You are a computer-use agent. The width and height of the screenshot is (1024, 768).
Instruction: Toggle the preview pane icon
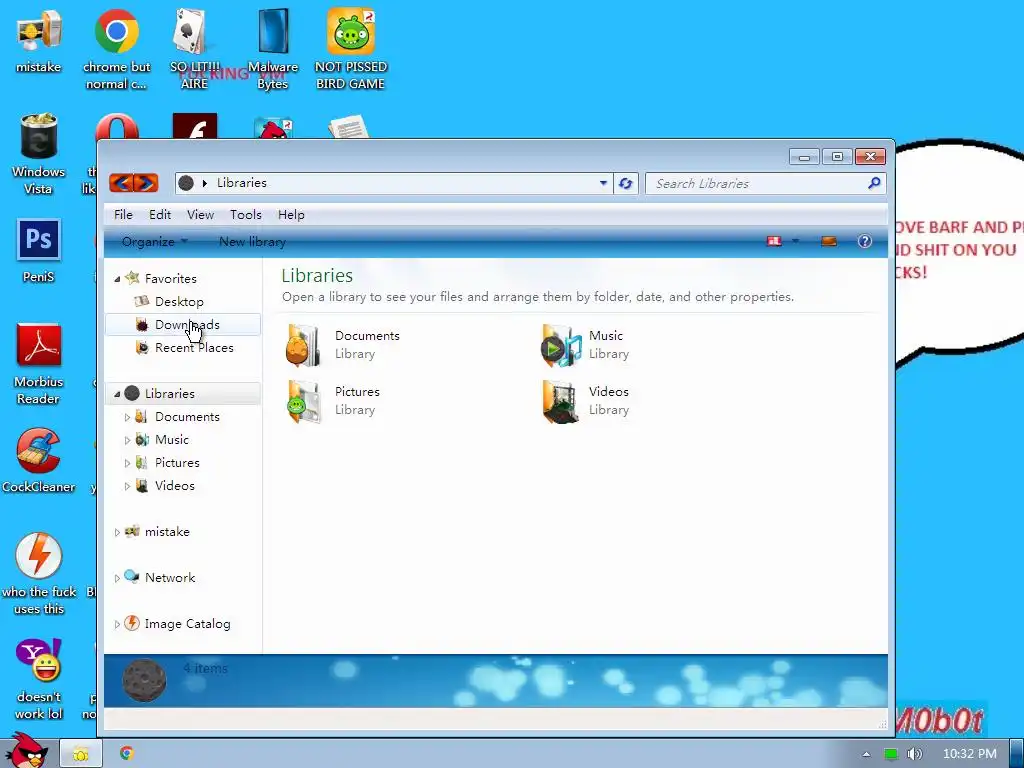[x=829, y=242]
